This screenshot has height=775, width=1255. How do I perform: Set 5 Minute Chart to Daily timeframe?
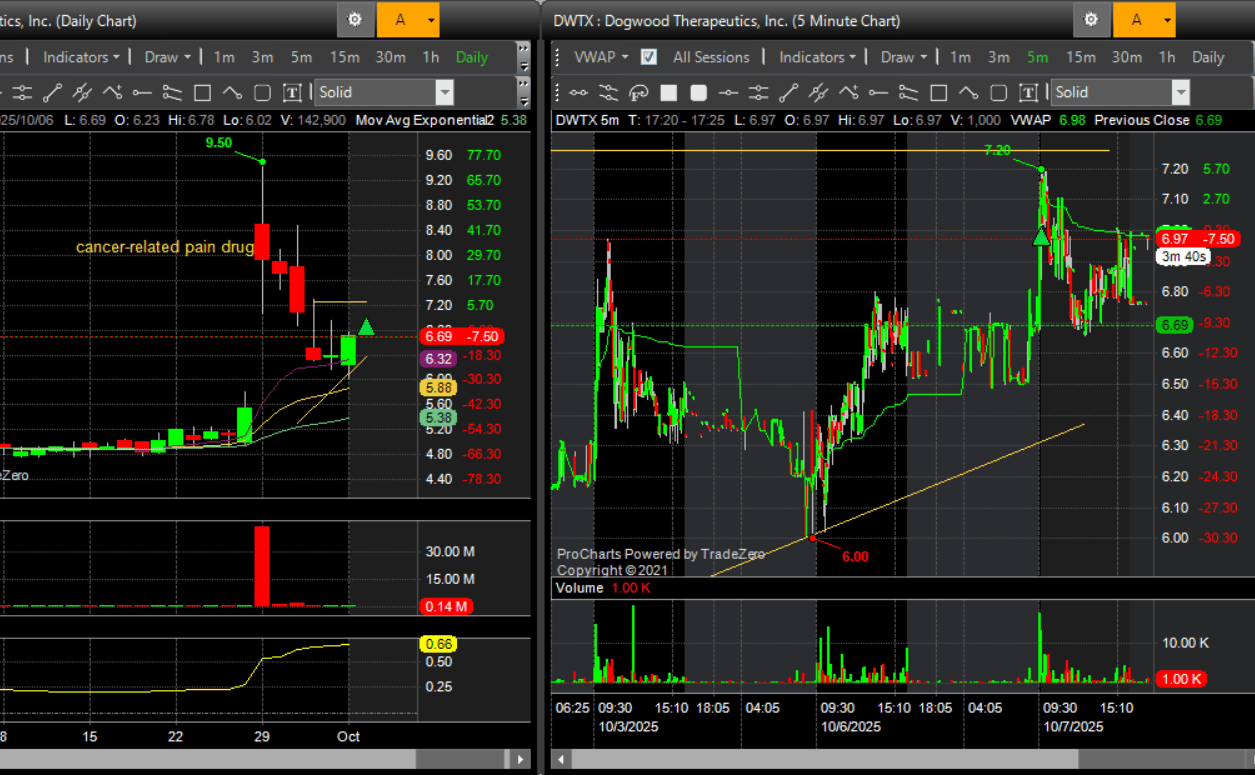pyautogui.click(x=1208, y=57)
